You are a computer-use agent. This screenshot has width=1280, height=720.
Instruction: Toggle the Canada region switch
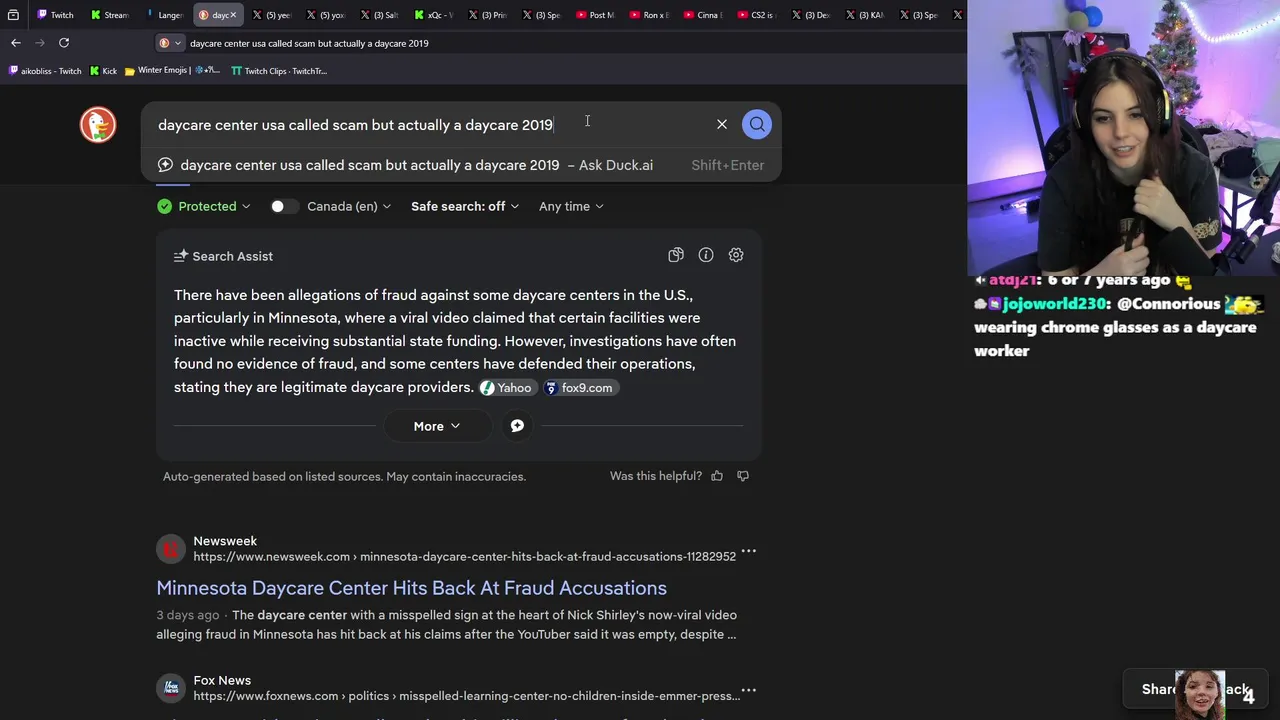coord(284,206)
